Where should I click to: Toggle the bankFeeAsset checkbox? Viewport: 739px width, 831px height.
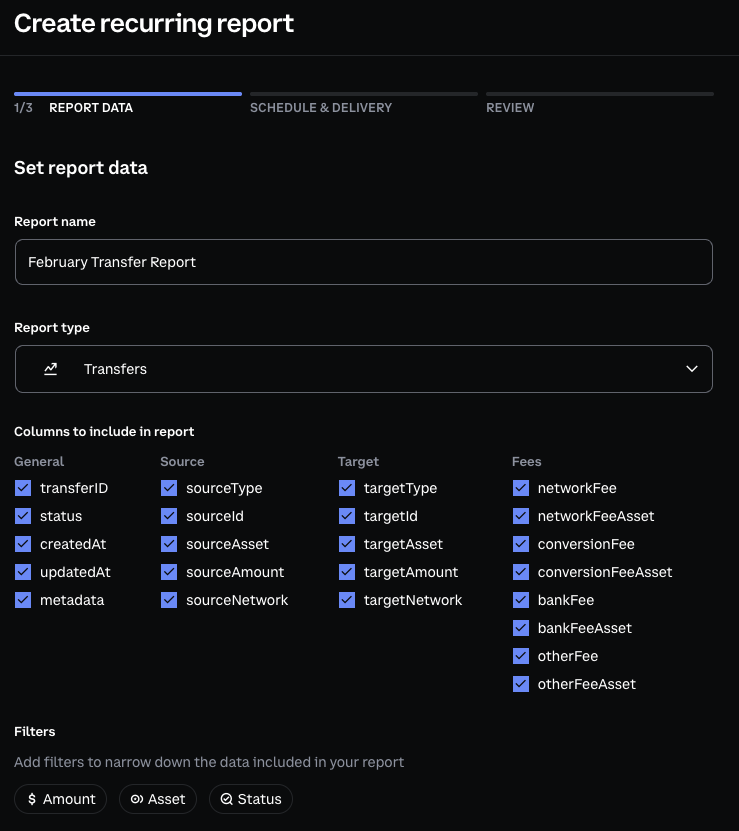(521, 628)
